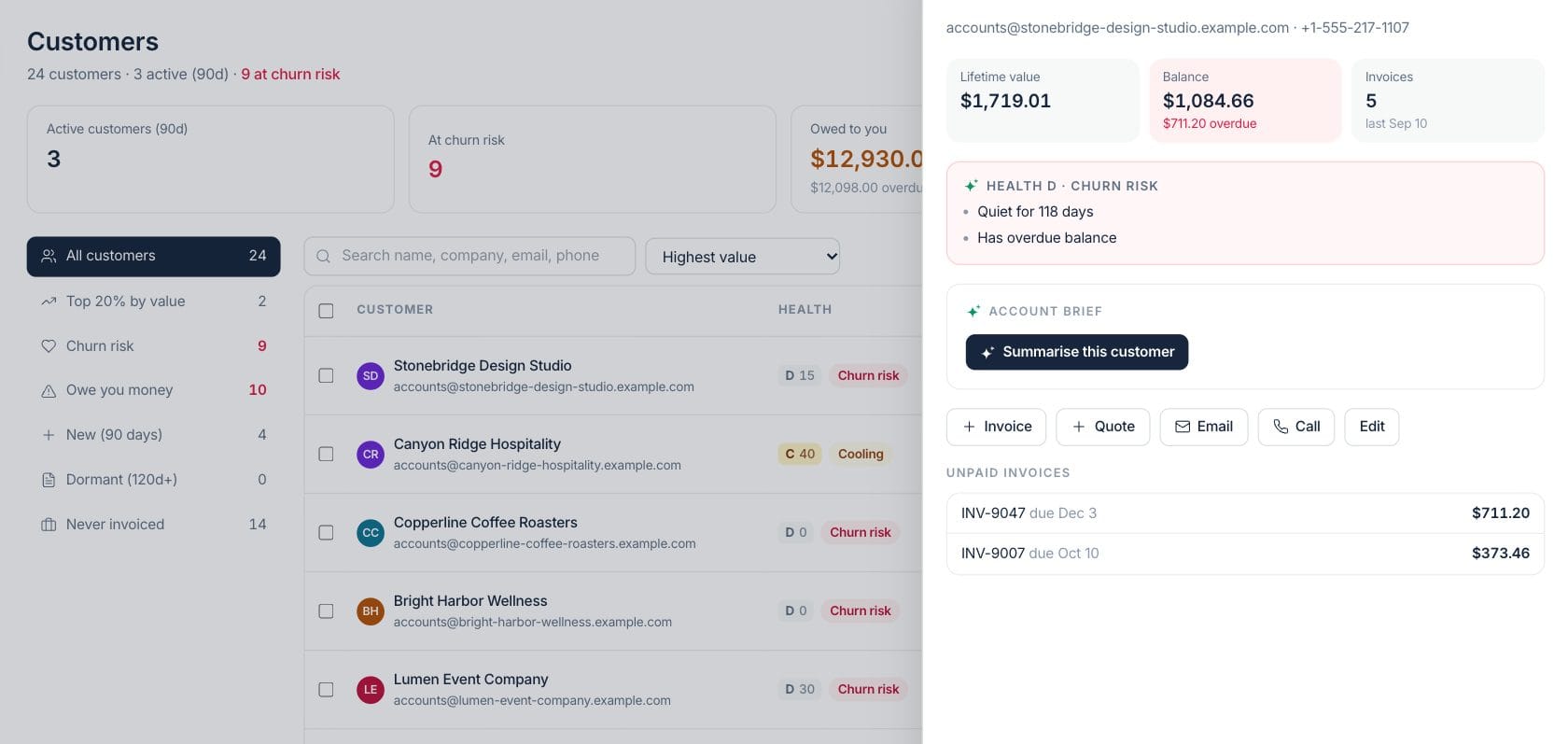Viewport: 1568px width, 744px height.
Task: Click the SD avatar for Stonebridge Design Studio
Action: (371, 376)
